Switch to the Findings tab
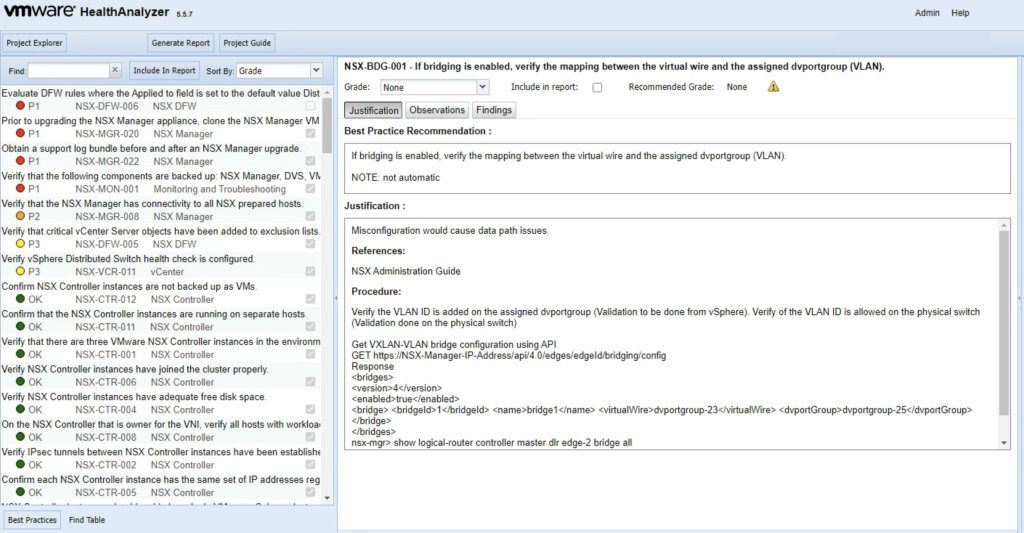This screenshot has width=1024, height=533. tap(494, 110)
